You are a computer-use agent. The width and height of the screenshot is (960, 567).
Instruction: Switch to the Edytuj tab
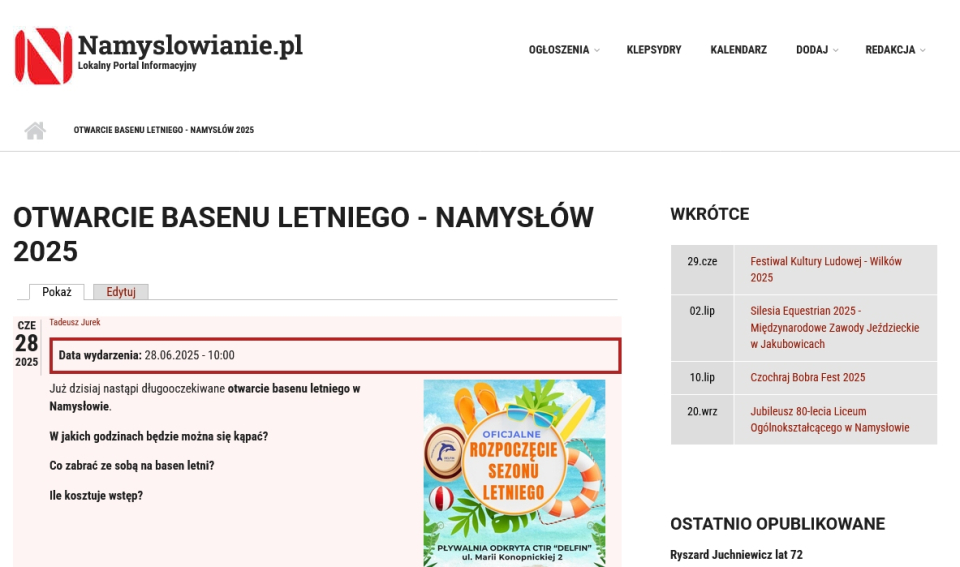(121, 292)
